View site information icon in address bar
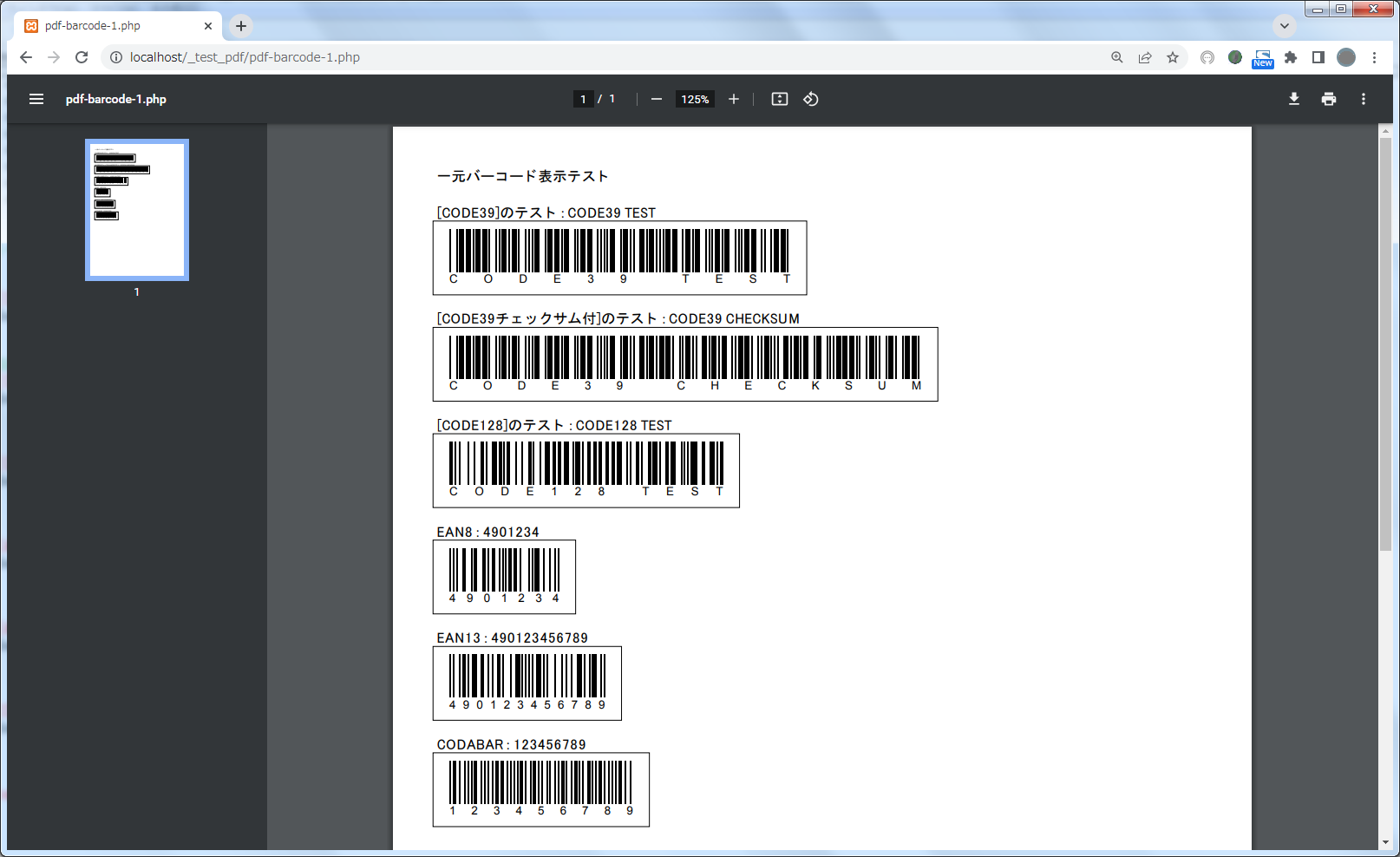 pyautogui.click(x=115, y=57)
